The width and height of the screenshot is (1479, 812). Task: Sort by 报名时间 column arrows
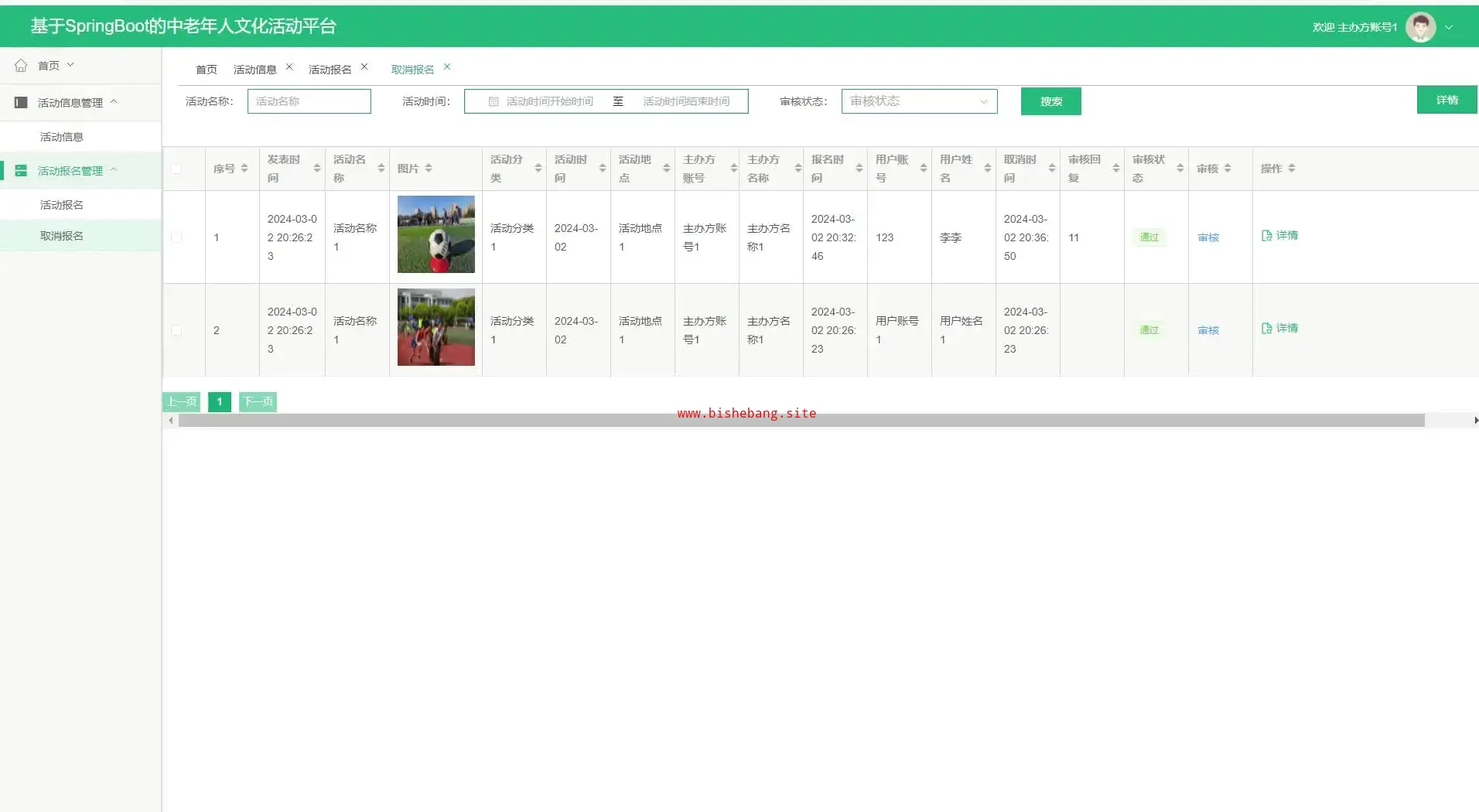[859, 168]
